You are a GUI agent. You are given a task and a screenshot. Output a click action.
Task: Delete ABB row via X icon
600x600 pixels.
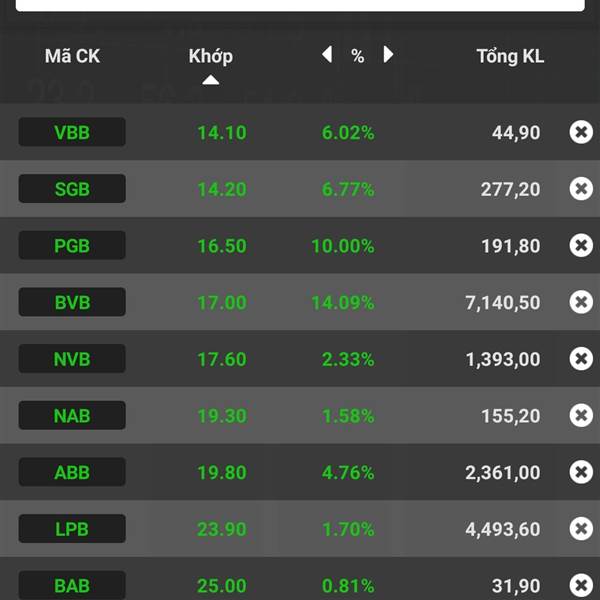tap(581, 472)
